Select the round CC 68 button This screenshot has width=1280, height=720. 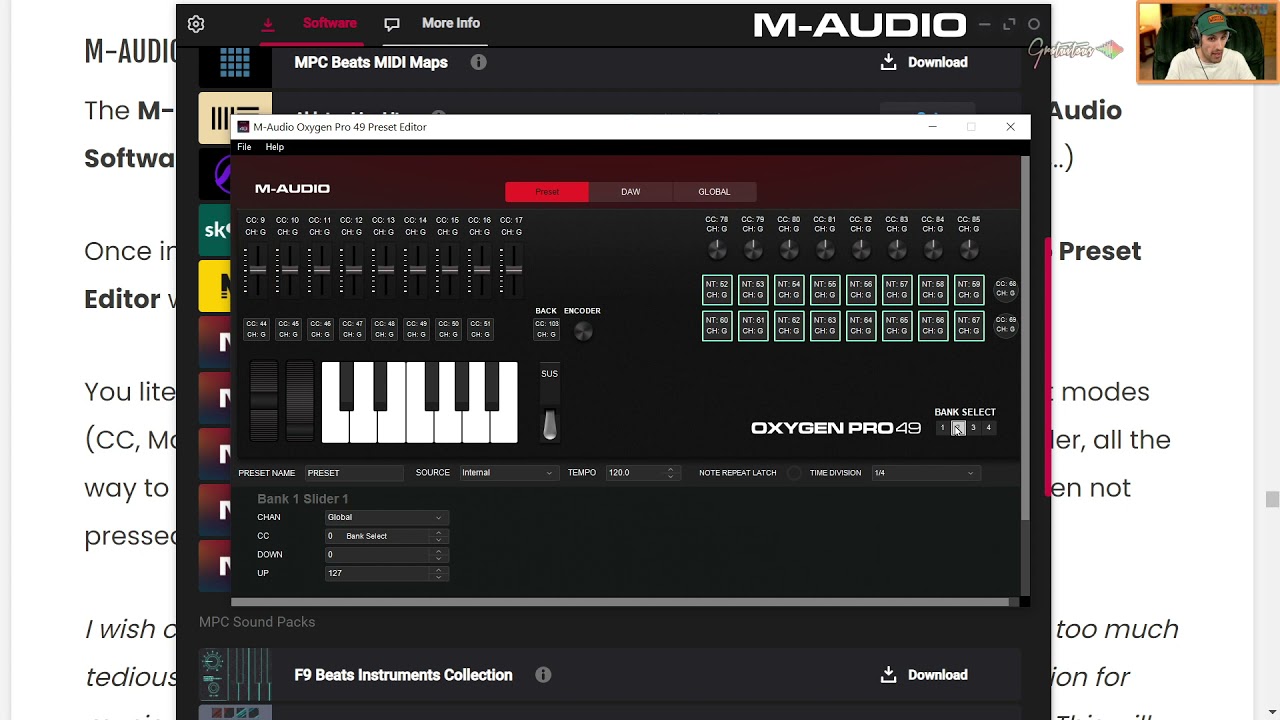coord(1005,290)
